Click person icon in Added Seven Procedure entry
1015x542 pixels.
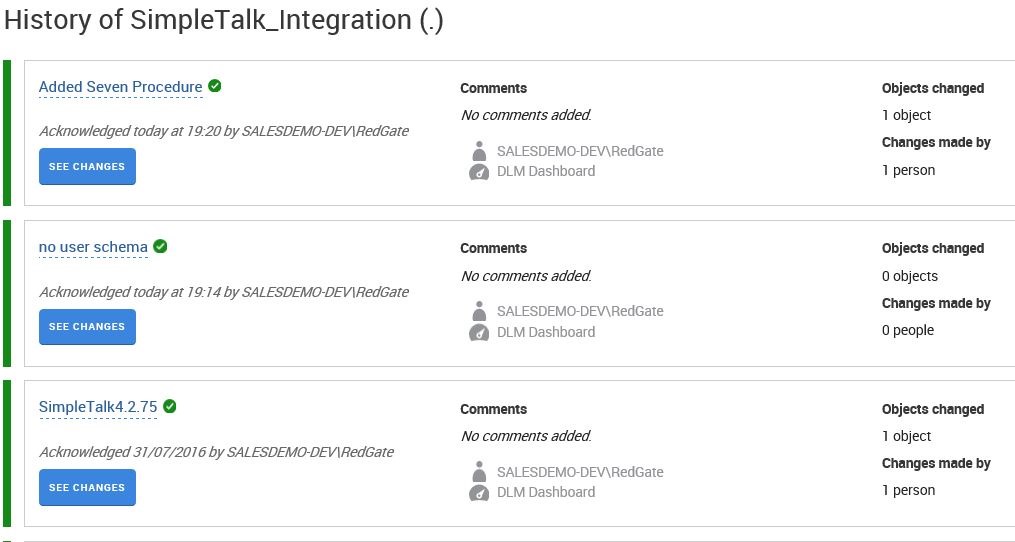click(x=479, y=151)
